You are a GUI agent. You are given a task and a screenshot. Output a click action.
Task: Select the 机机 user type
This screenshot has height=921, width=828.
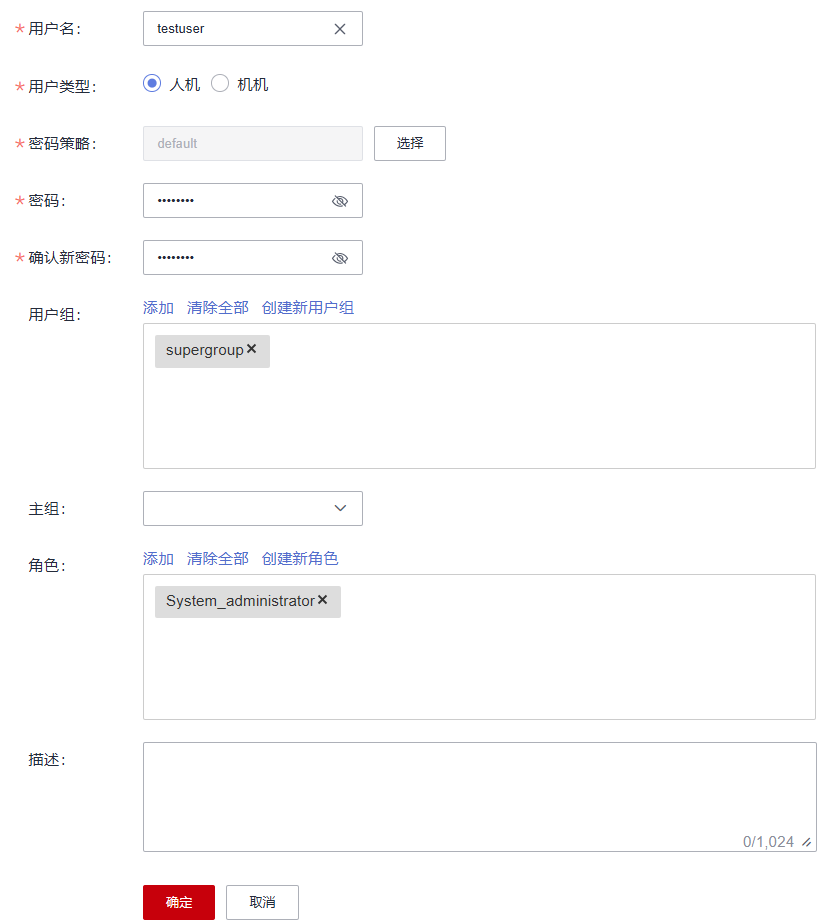pyautogui.click(x=220, y=83)
